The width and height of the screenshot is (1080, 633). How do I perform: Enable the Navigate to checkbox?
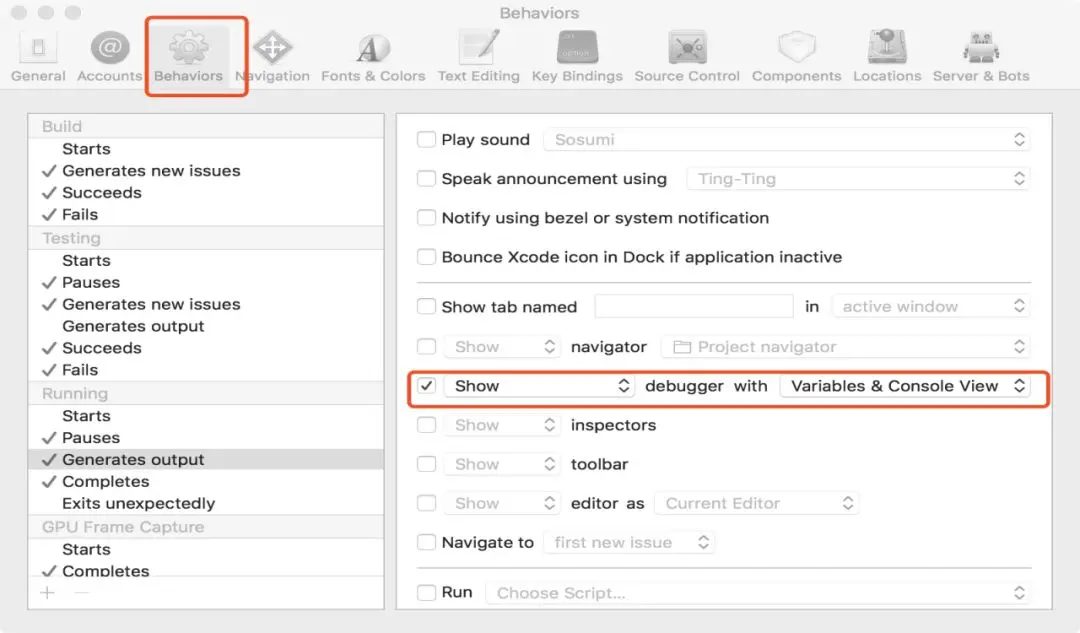click(426, 543)
